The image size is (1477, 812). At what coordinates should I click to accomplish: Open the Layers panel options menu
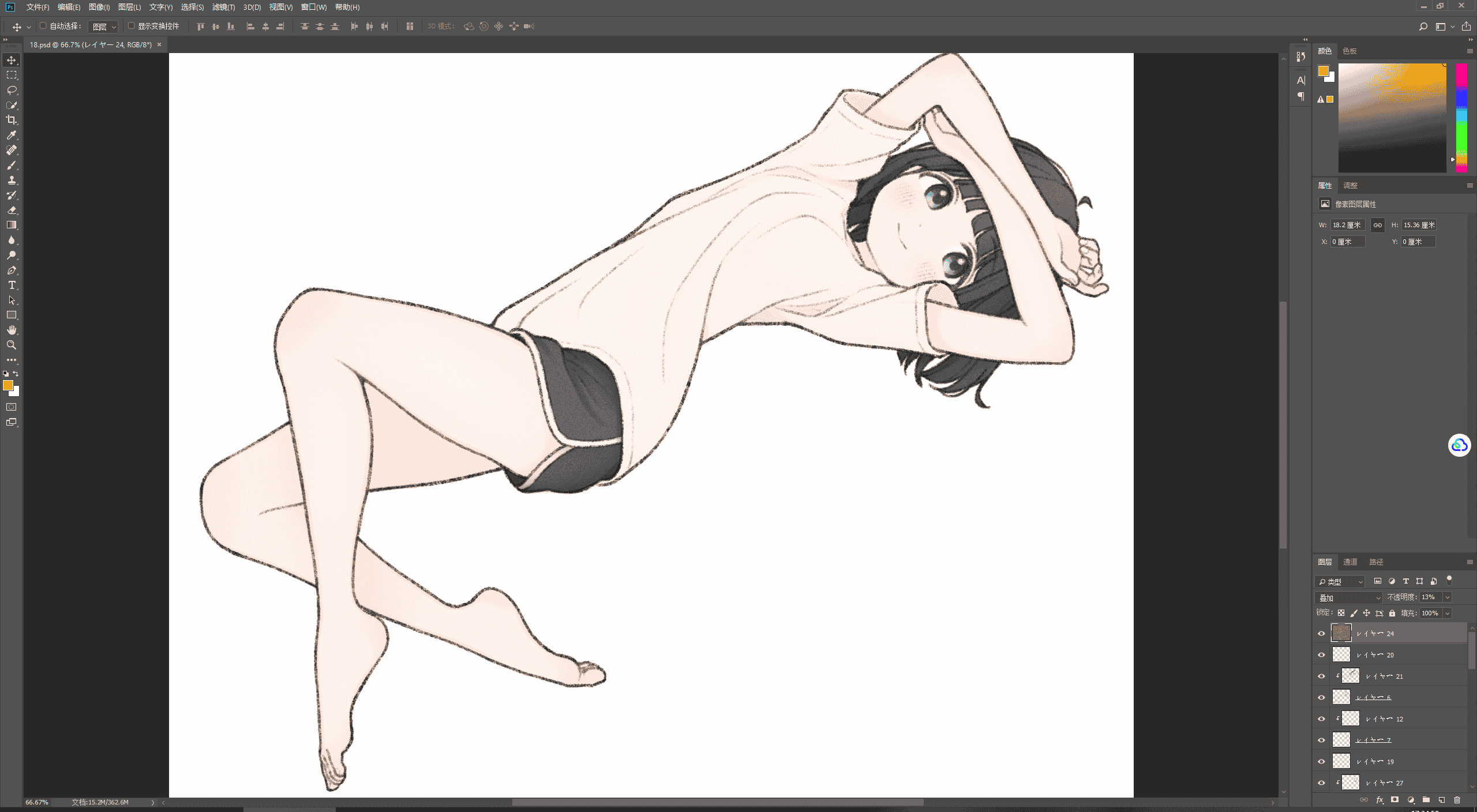[1469, 562]
